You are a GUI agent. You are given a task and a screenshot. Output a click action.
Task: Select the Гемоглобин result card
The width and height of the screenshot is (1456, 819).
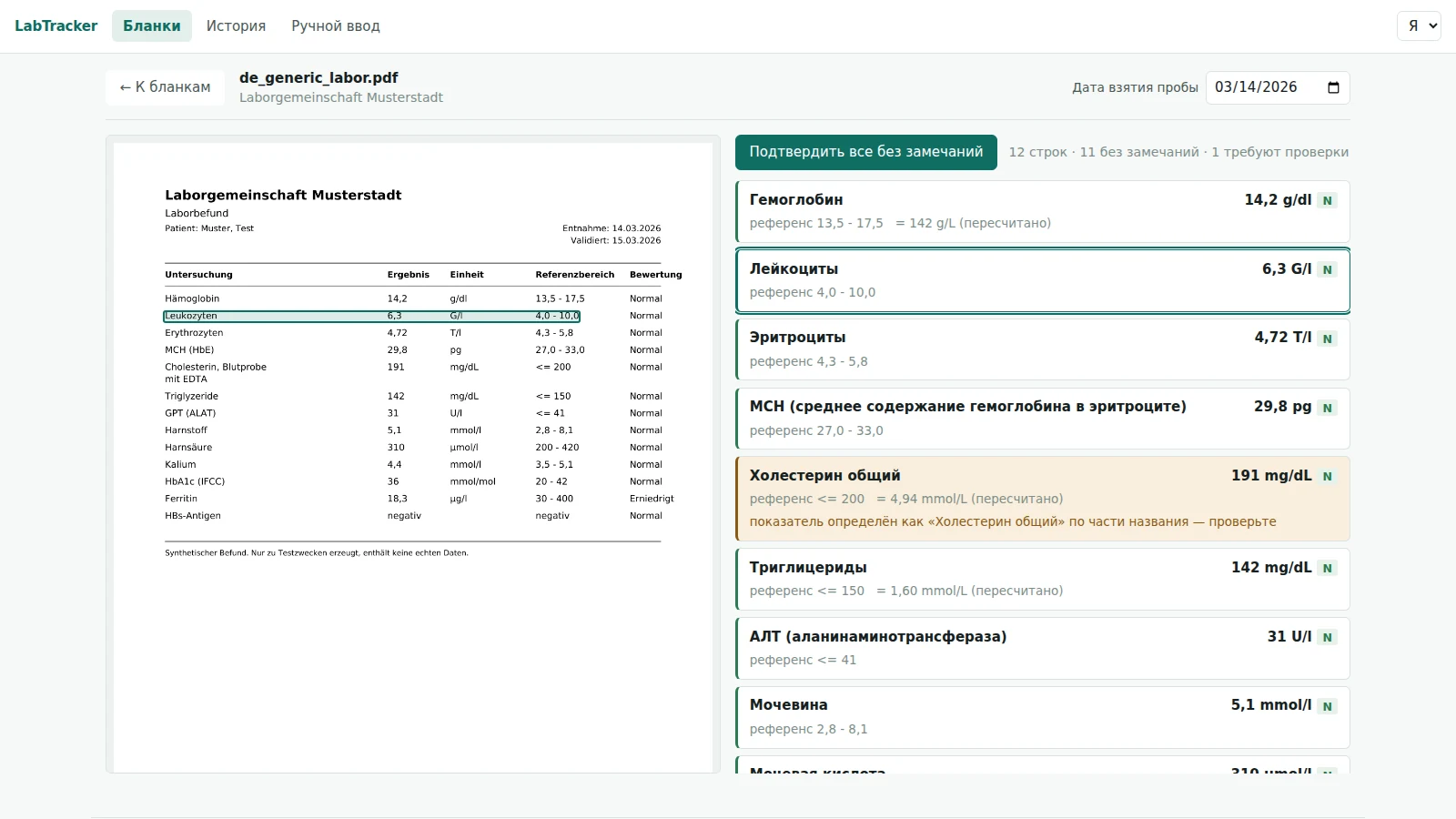[x=1042, y=211]
